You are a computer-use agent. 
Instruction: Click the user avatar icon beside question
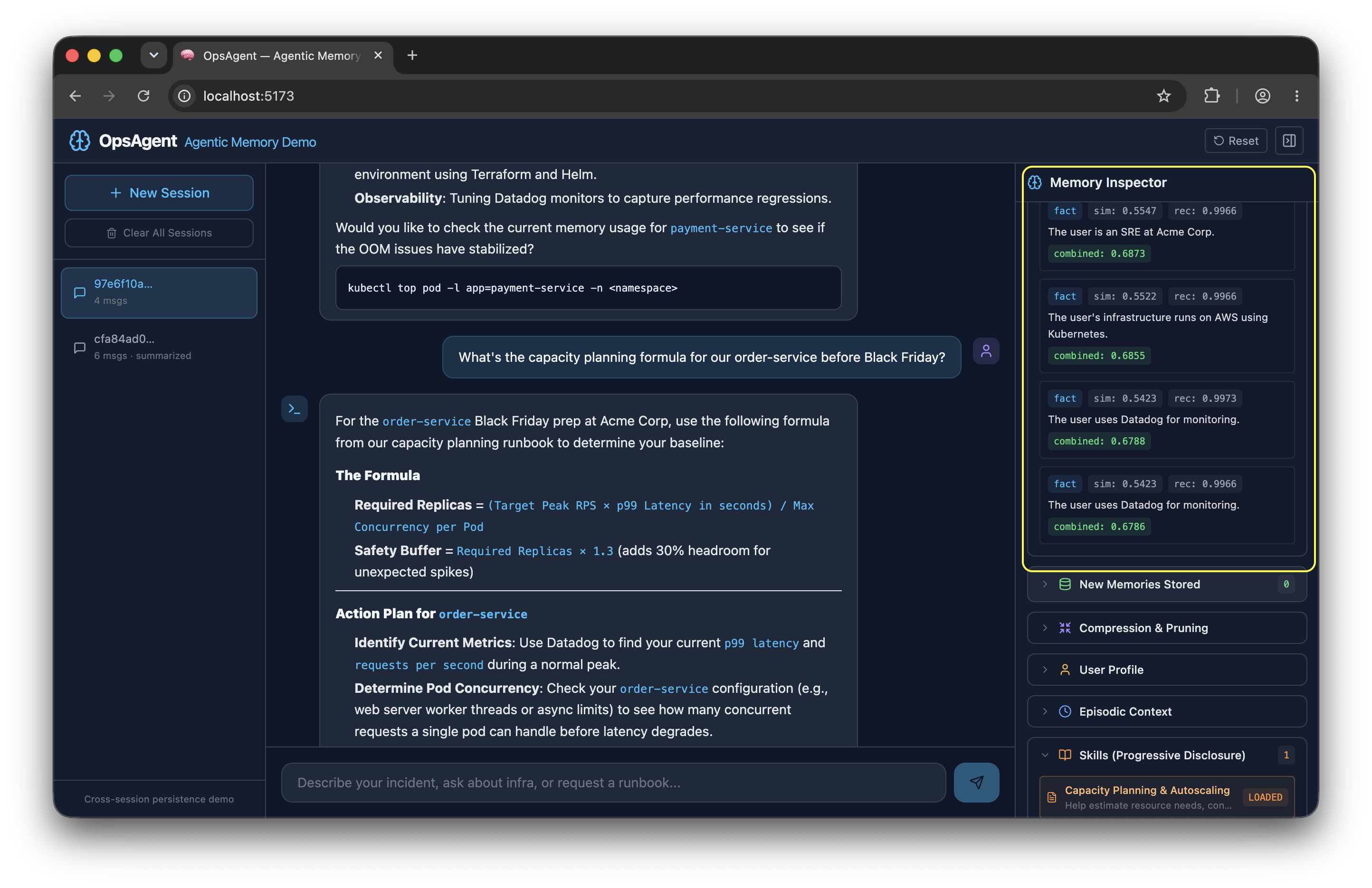coord(986,351)
